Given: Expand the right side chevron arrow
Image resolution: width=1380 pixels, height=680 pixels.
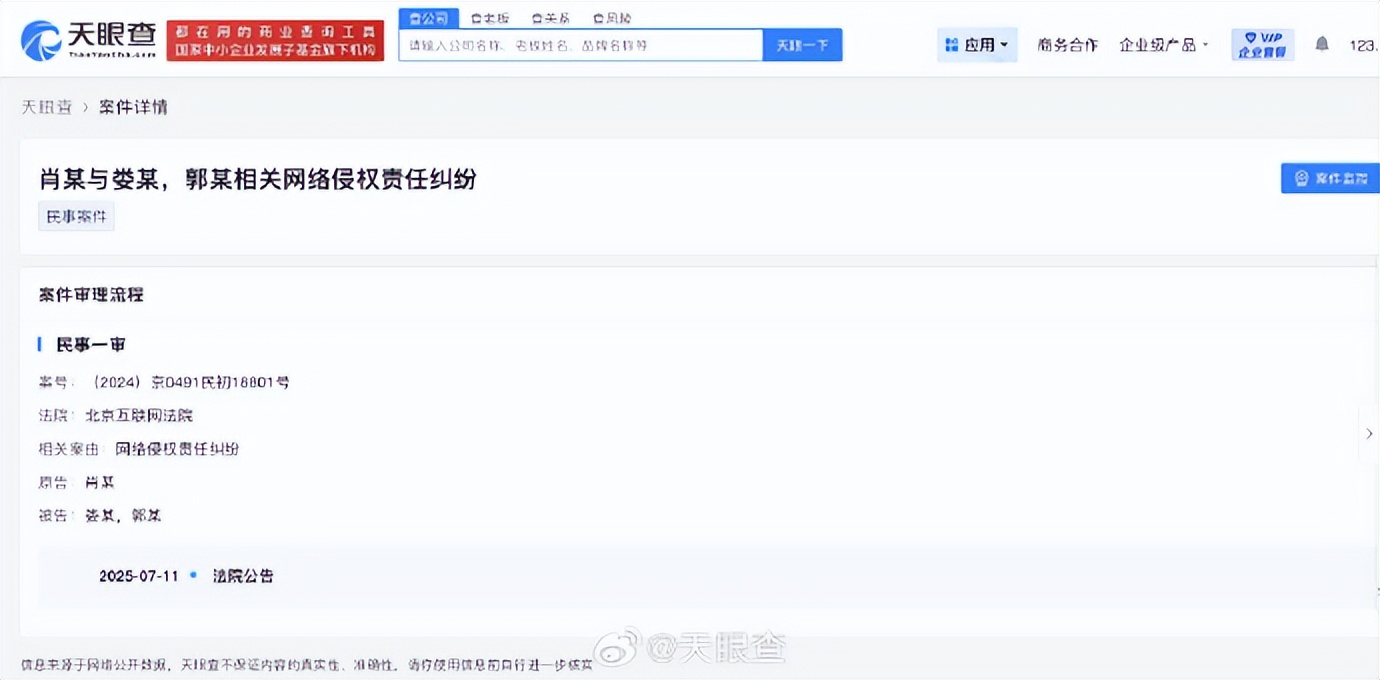Looking at the screenshot, I should pos(1369,433).
